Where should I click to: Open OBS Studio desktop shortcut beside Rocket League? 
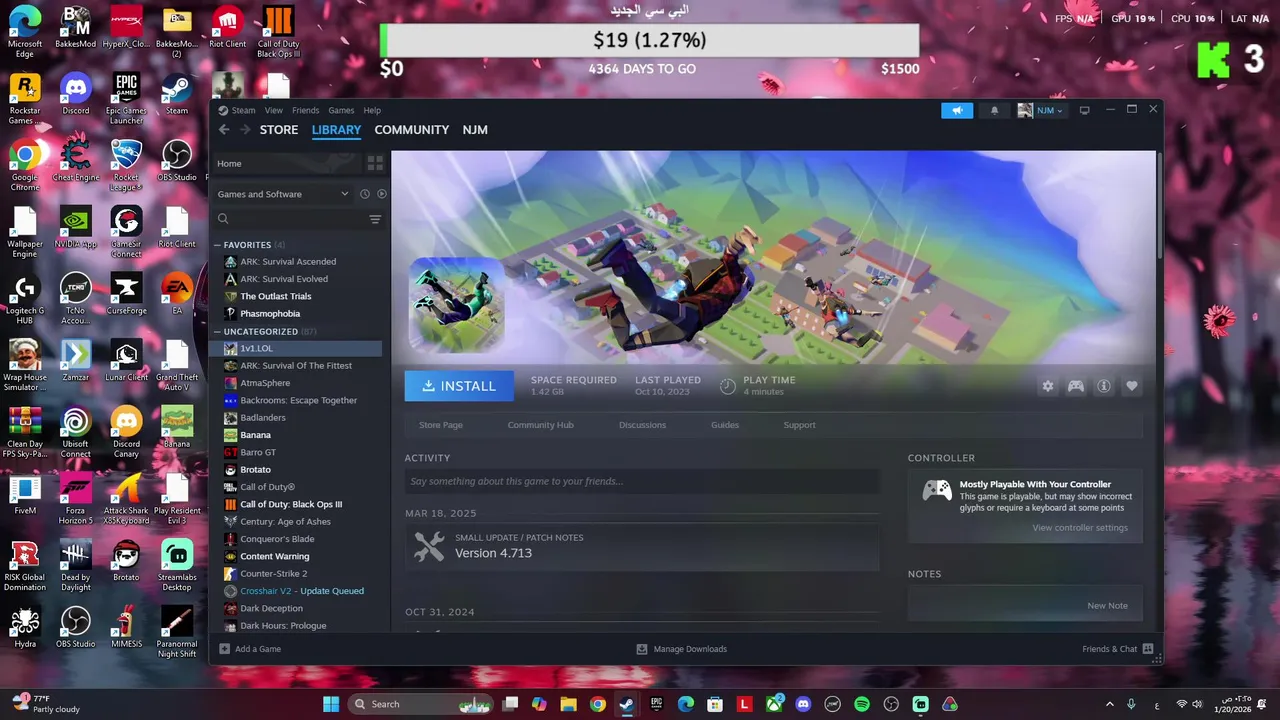177,160
